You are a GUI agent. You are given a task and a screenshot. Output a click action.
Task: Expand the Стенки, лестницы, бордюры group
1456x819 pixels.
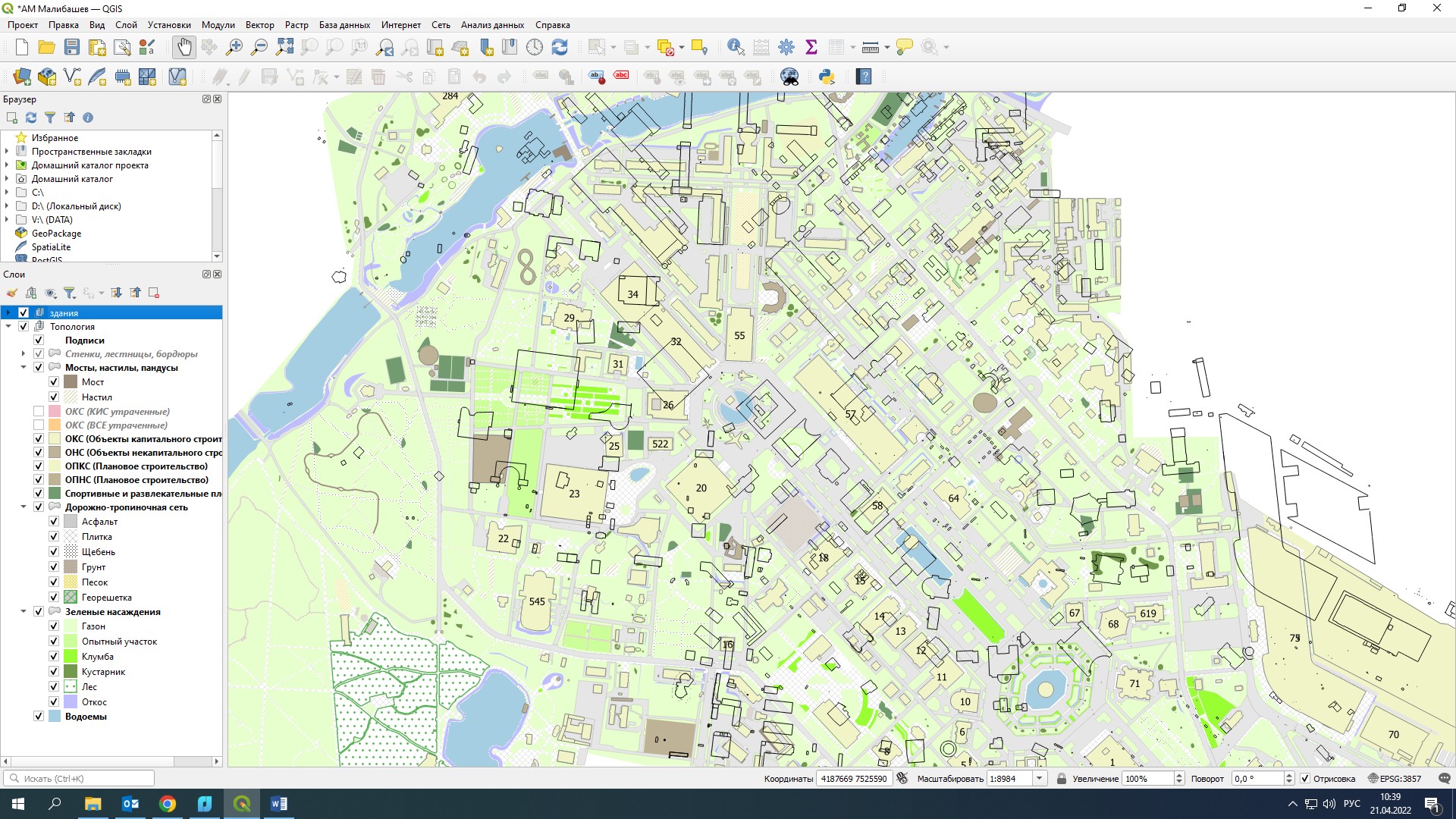[x=24, y=353]
